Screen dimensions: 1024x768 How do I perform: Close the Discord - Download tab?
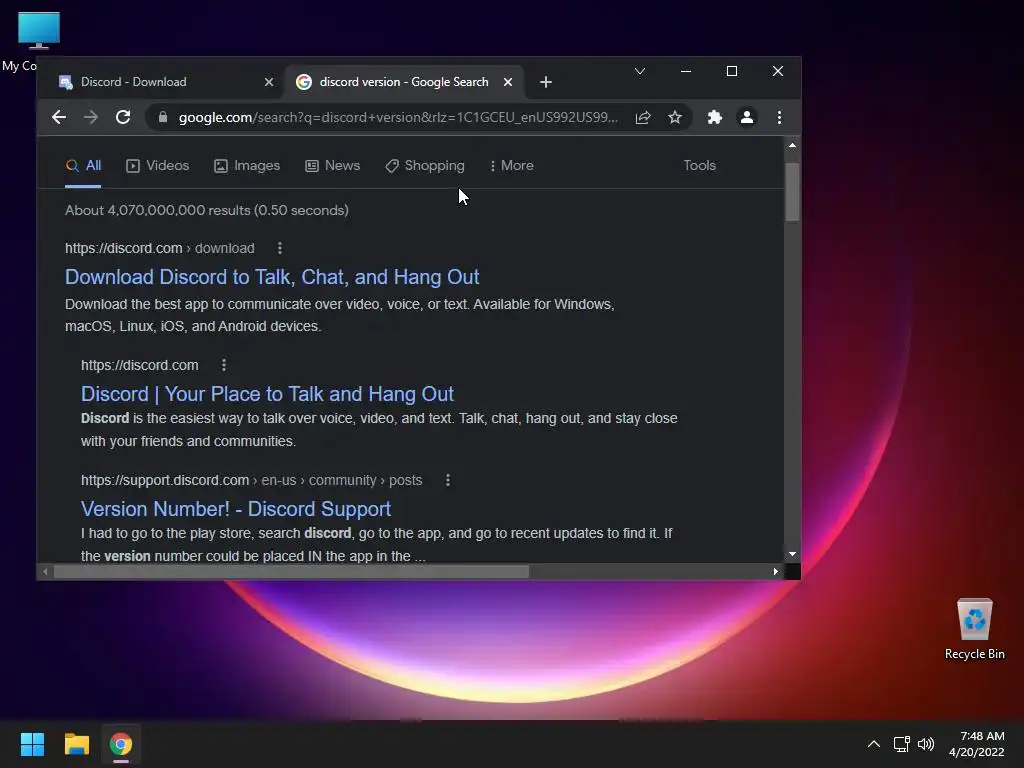(268, 82)
